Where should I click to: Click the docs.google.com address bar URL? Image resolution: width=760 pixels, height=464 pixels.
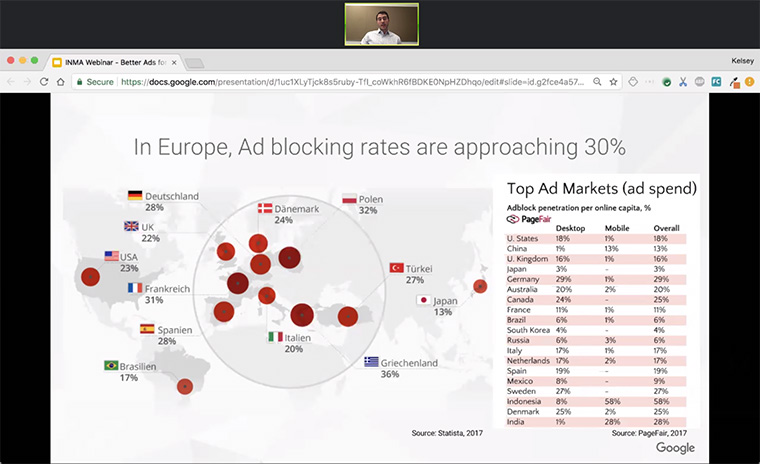[352, 82]
